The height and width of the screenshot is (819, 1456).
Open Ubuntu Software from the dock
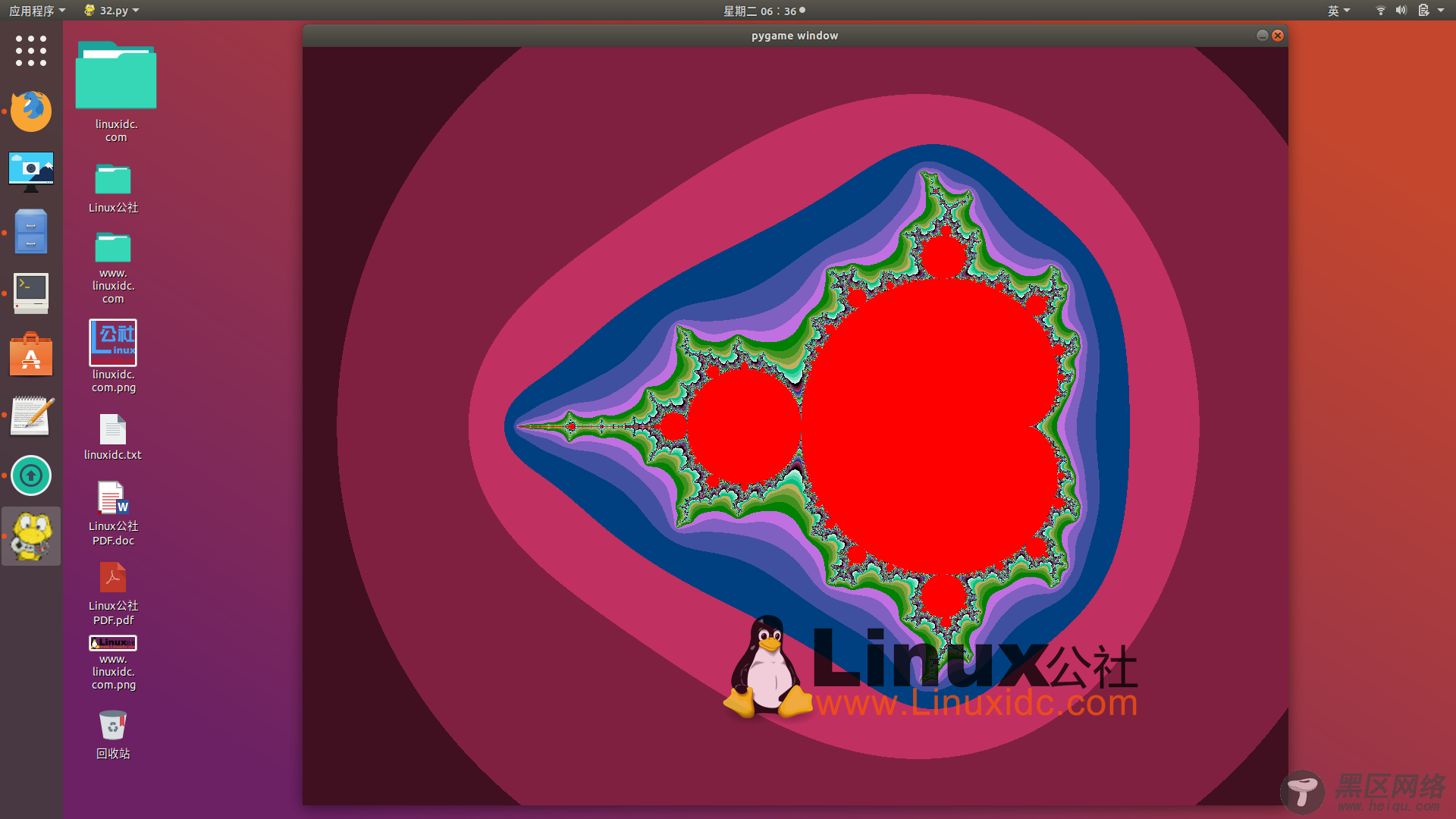(x=31, y=354)
